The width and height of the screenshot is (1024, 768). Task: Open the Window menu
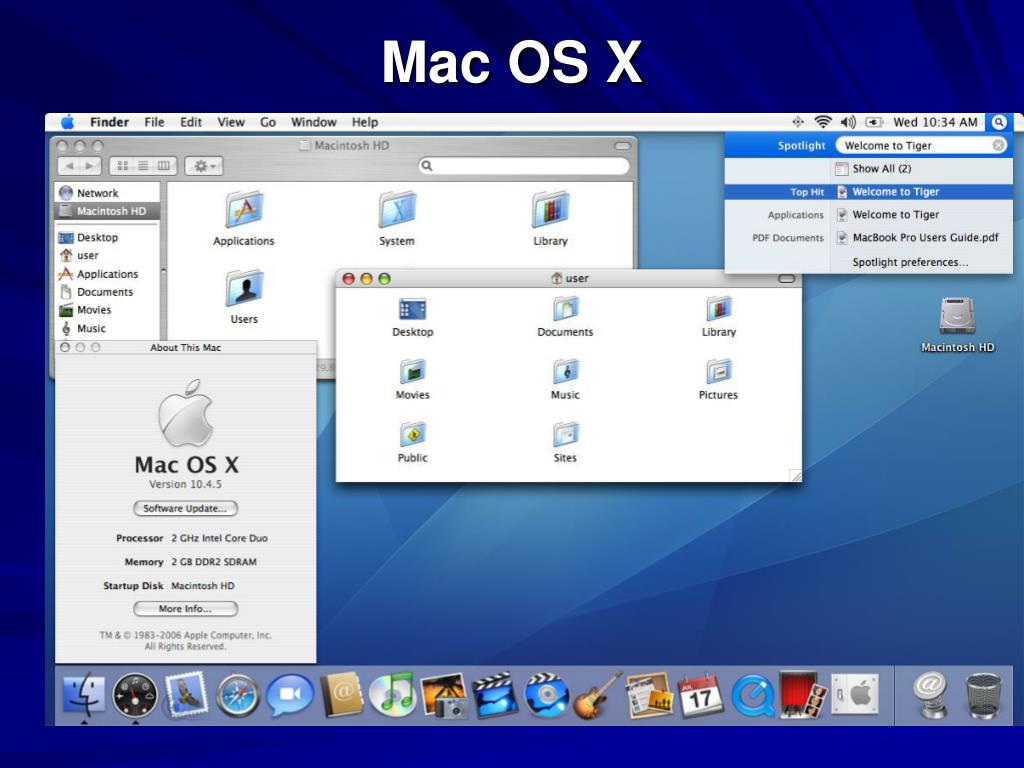coord(313,122)
